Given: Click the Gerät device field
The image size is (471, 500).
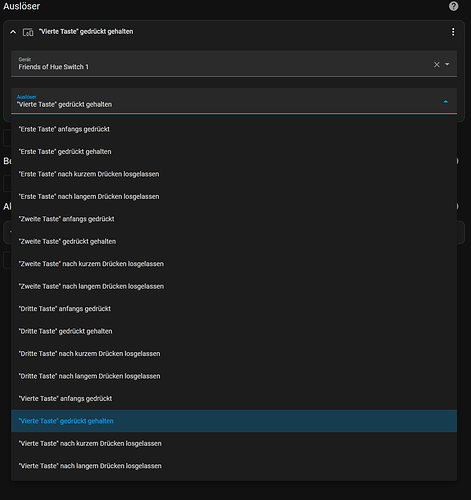Looking at the screenshot, I should tap(234, 64).
